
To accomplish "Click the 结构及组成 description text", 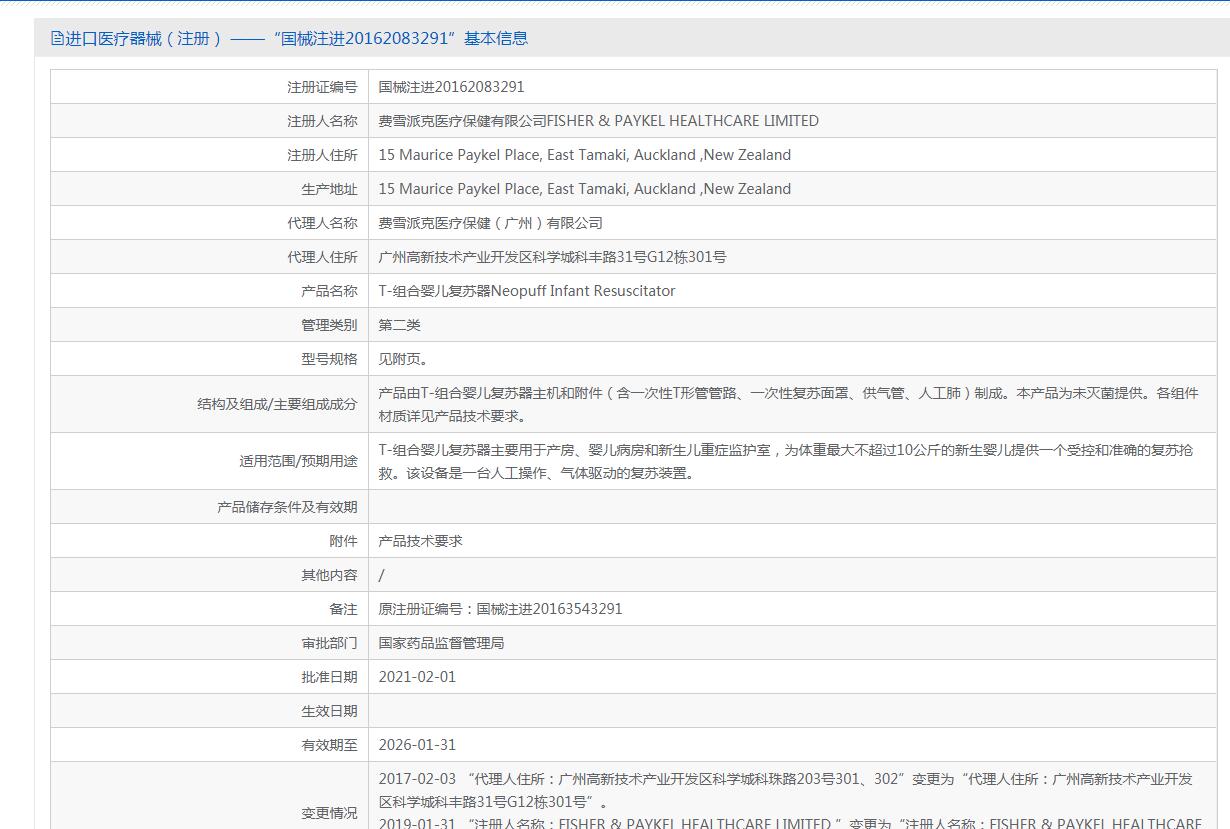I will [787, 404].
